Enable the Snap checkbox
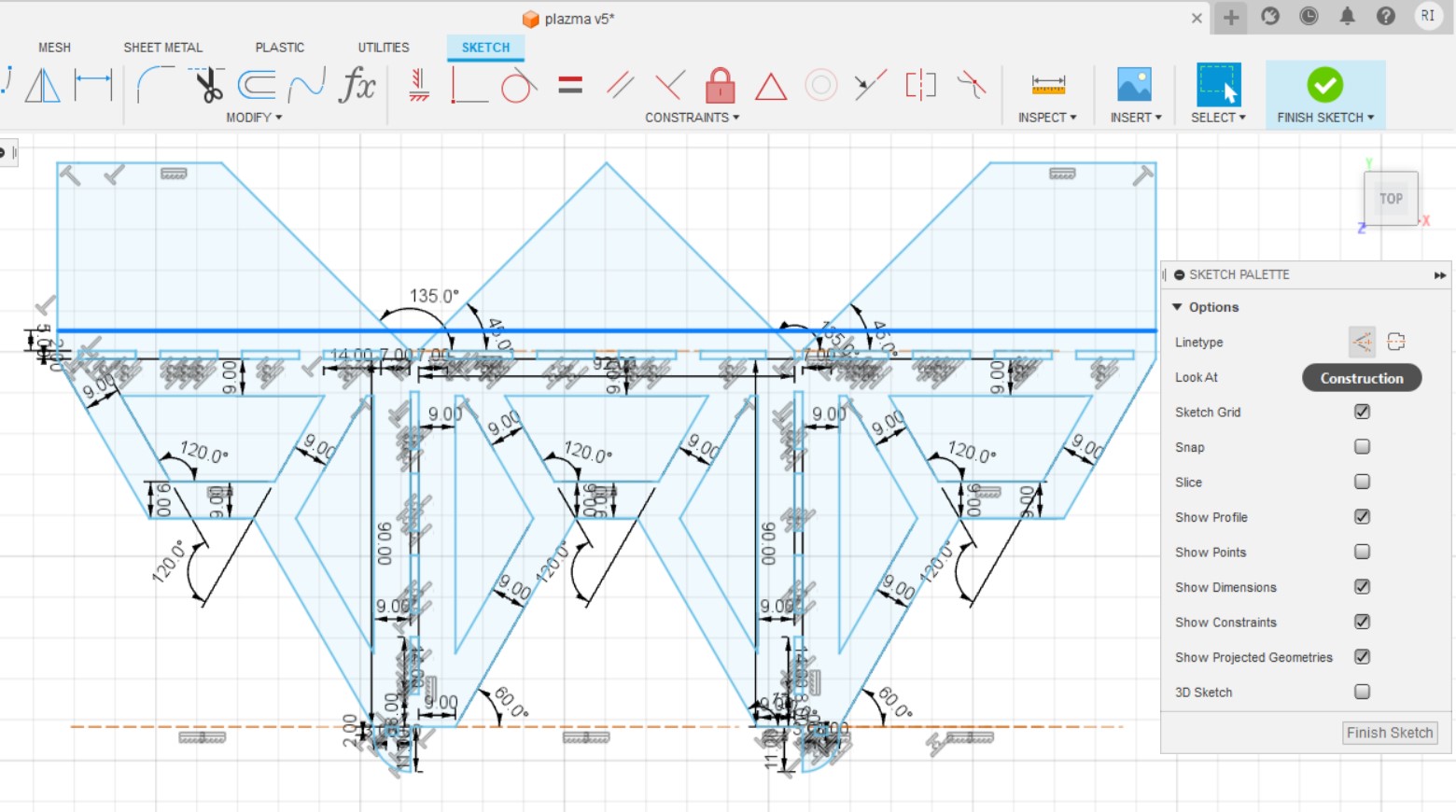The image size is (1456, 812). 1362,446
